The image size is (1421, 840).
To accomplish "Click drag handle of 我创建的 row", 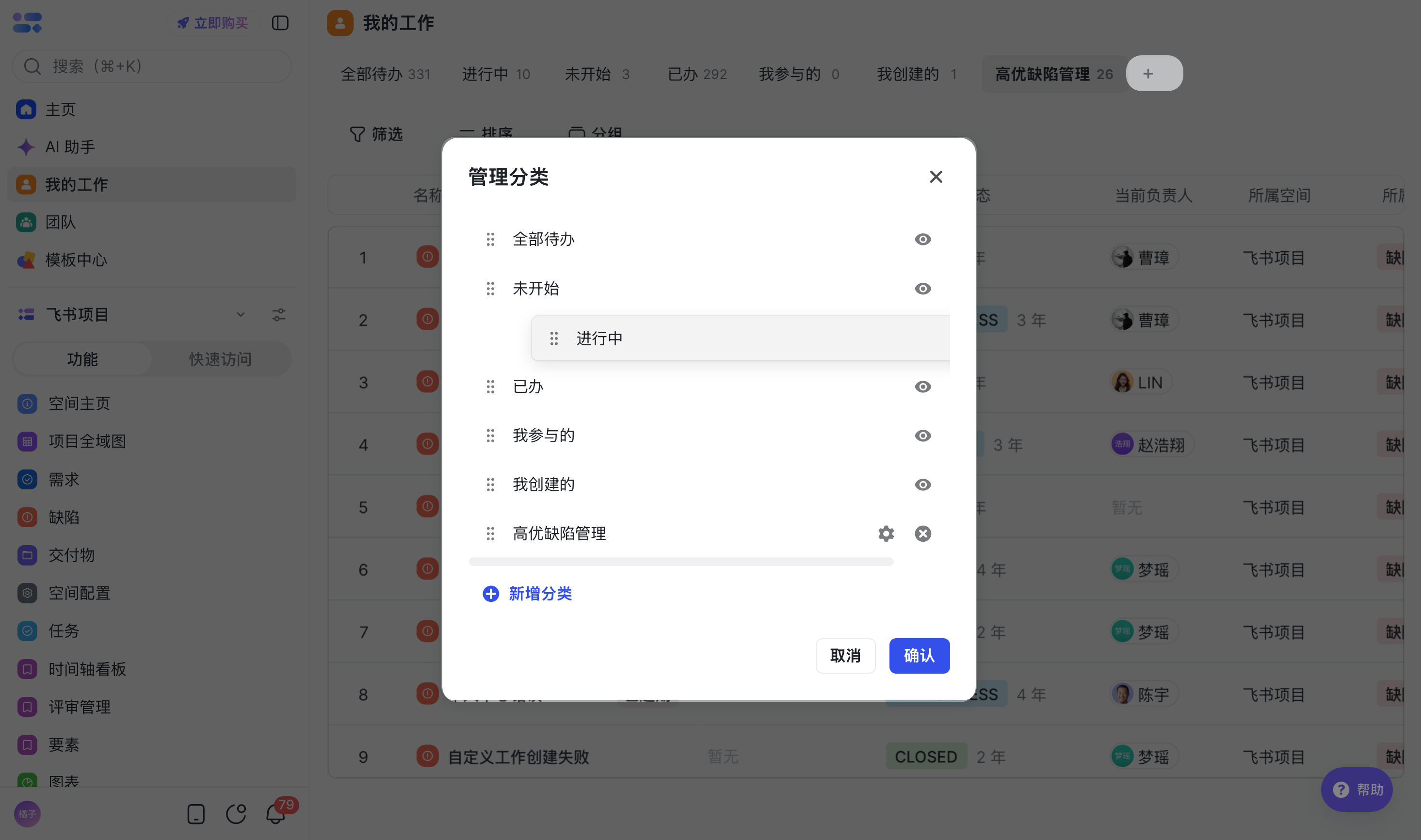I will pos(490,485).
